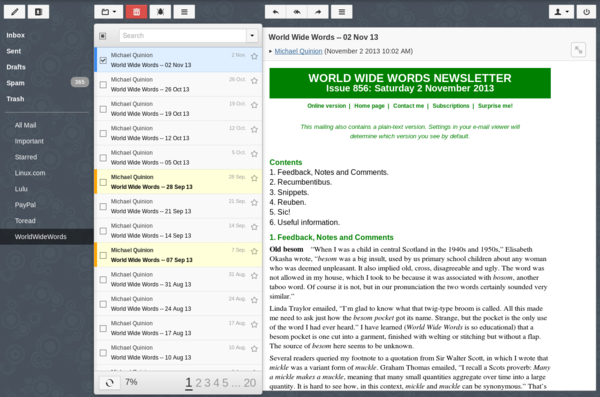Expand the advanced search dropdown arrow
600x397 pixels.
coord(252,36)
